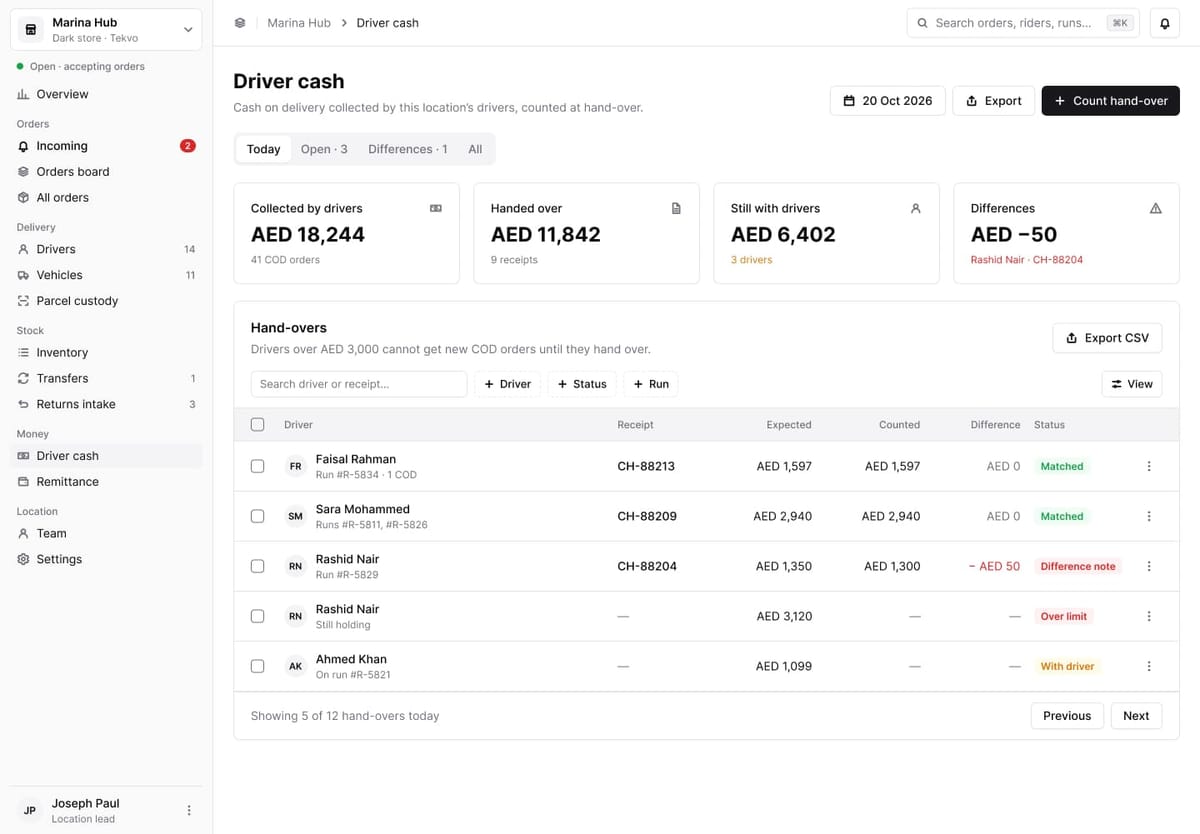This screenshot has width=1200, height=834.
Task: Click the Marina Hub breadcrumb link
Action: click(299, 23)
